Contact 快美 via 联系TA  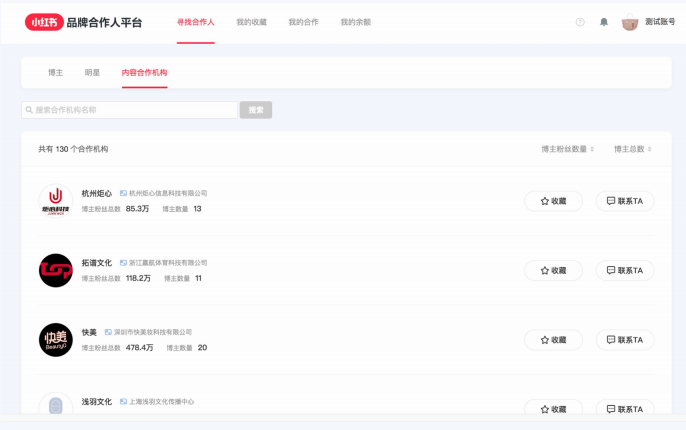point(625,340)
